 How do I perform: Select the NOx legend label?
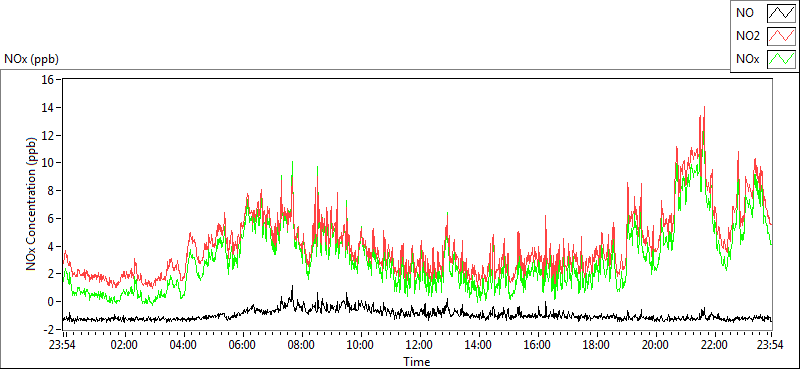tap(746, 60)
